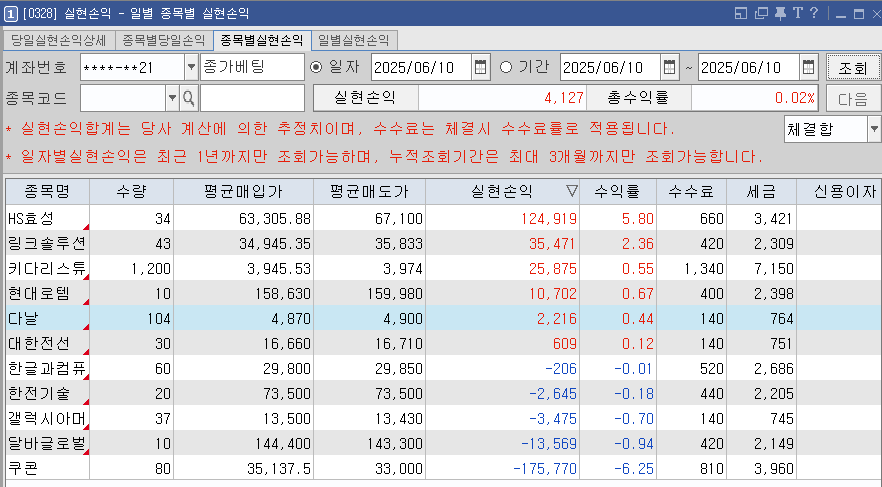Switch to the 당일실현손익상세 tab
Screen dimensions: 882x487
click(59, 40)
